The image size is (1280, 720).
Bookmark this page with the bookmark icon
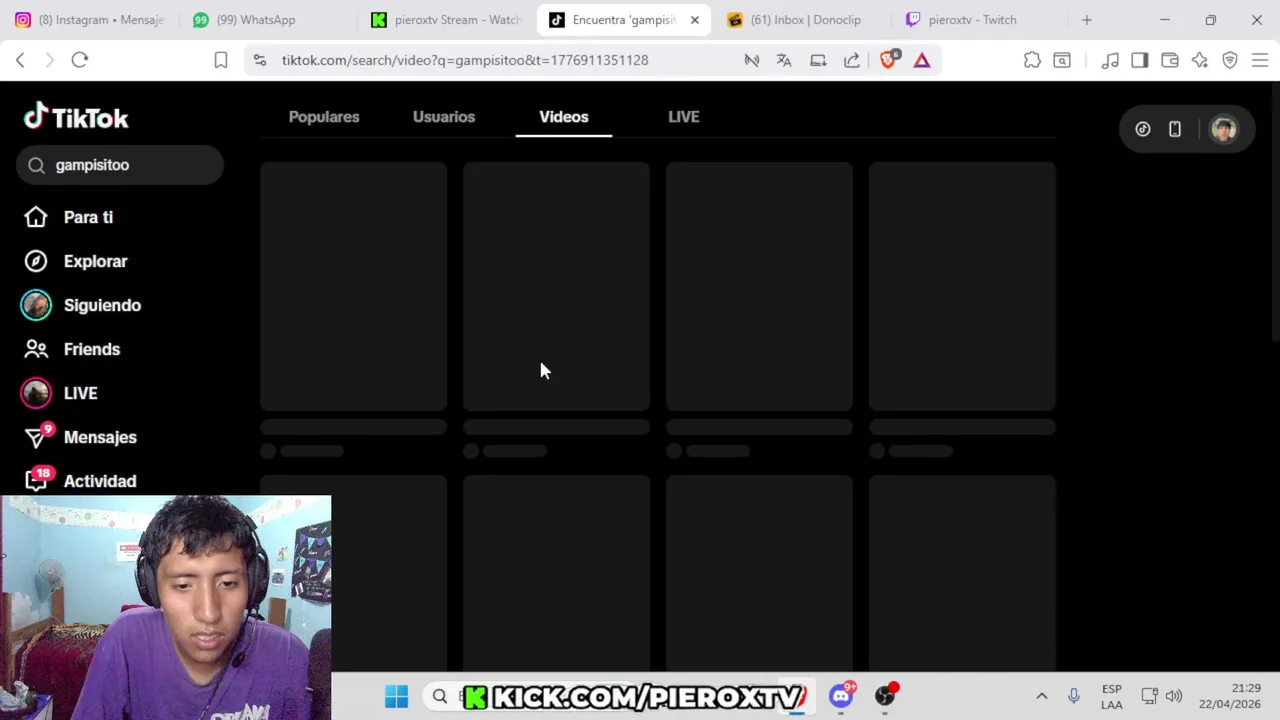click(221, 60)
